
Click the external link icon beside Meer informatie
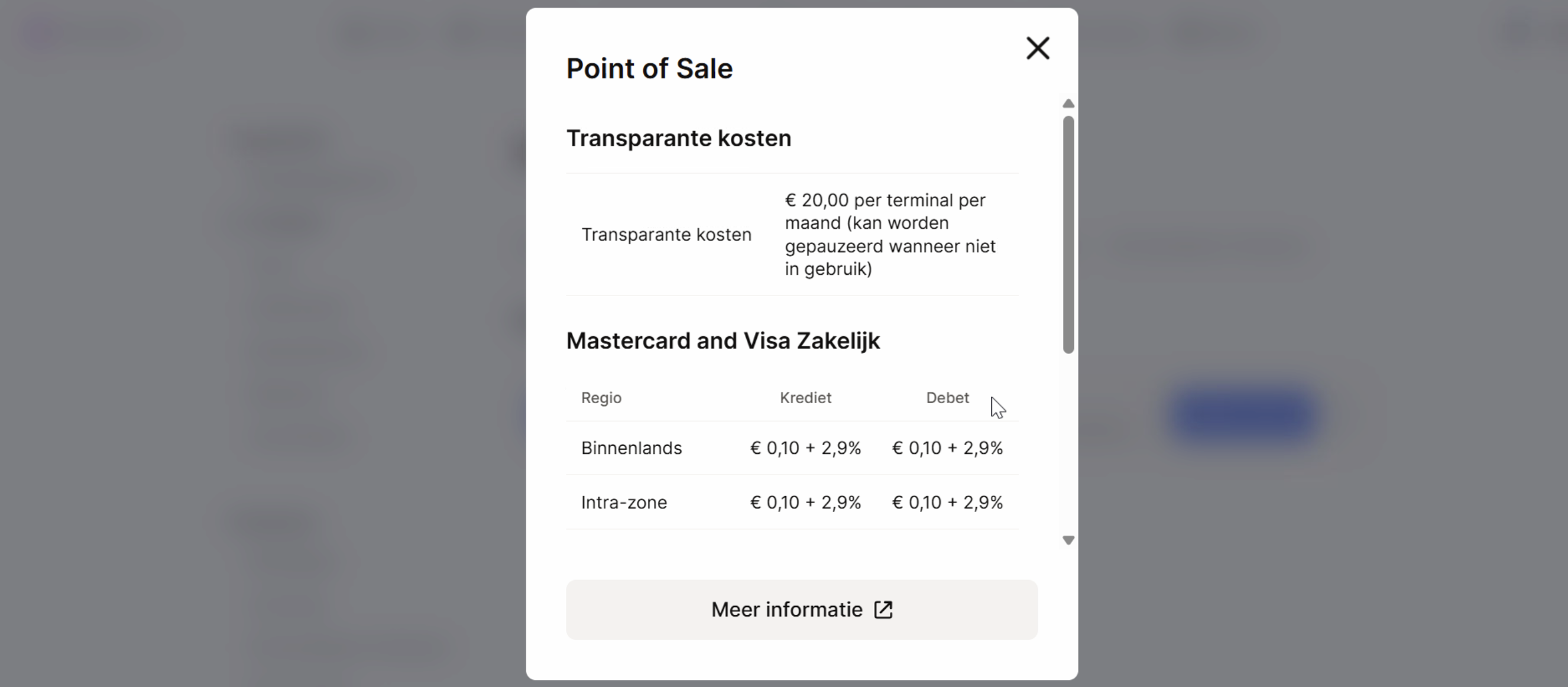883,610
